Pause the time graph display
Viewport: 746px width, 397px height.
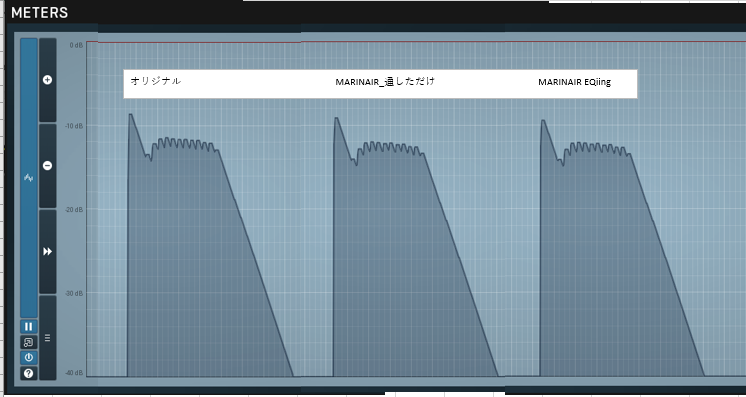29,327
